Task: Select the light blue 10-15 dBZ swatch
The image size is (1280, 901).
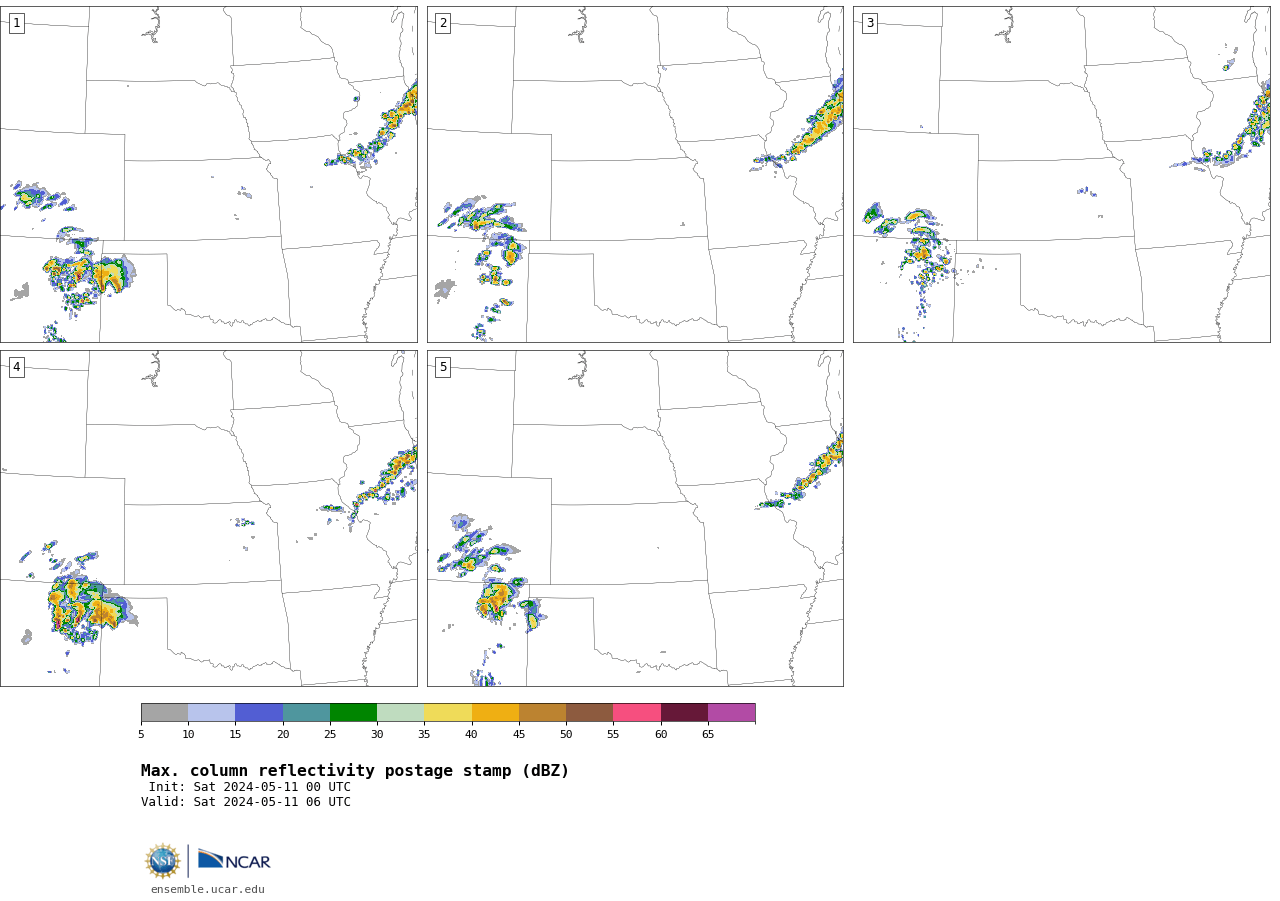Action: pyautogui.click(x=212, y=713)
